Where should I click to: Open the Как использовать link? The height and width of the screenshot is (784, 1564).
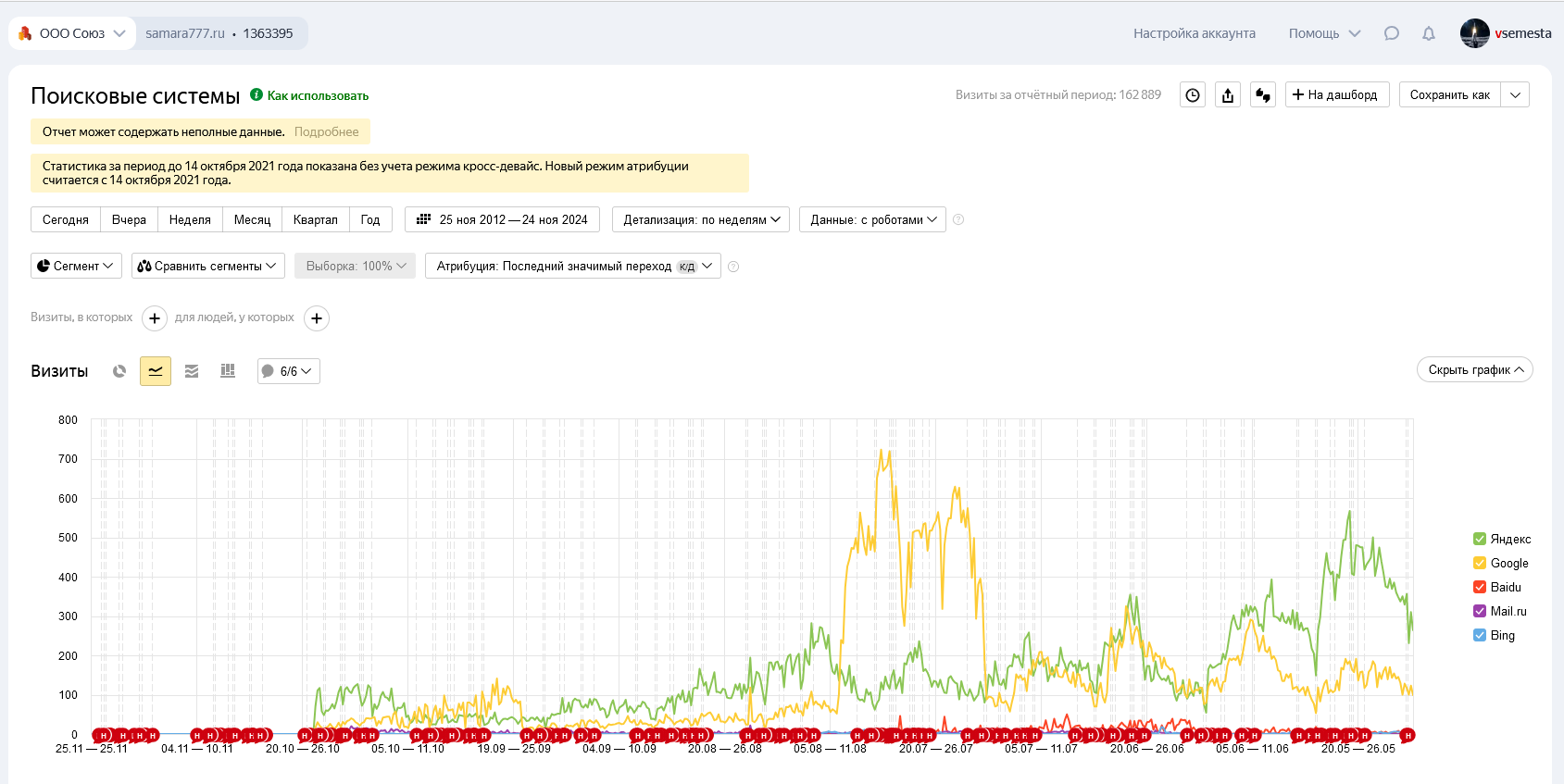(x=318, y=95)
